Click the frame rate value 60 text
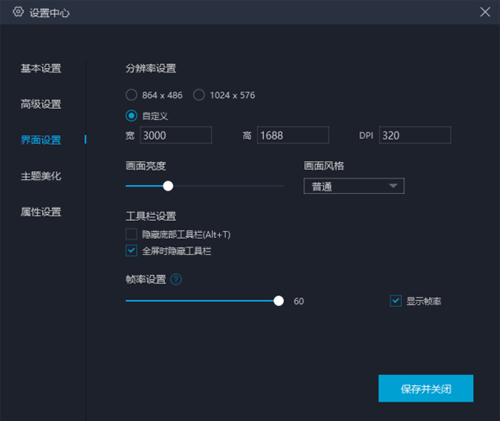500x421 pixels. coord(299,301)
